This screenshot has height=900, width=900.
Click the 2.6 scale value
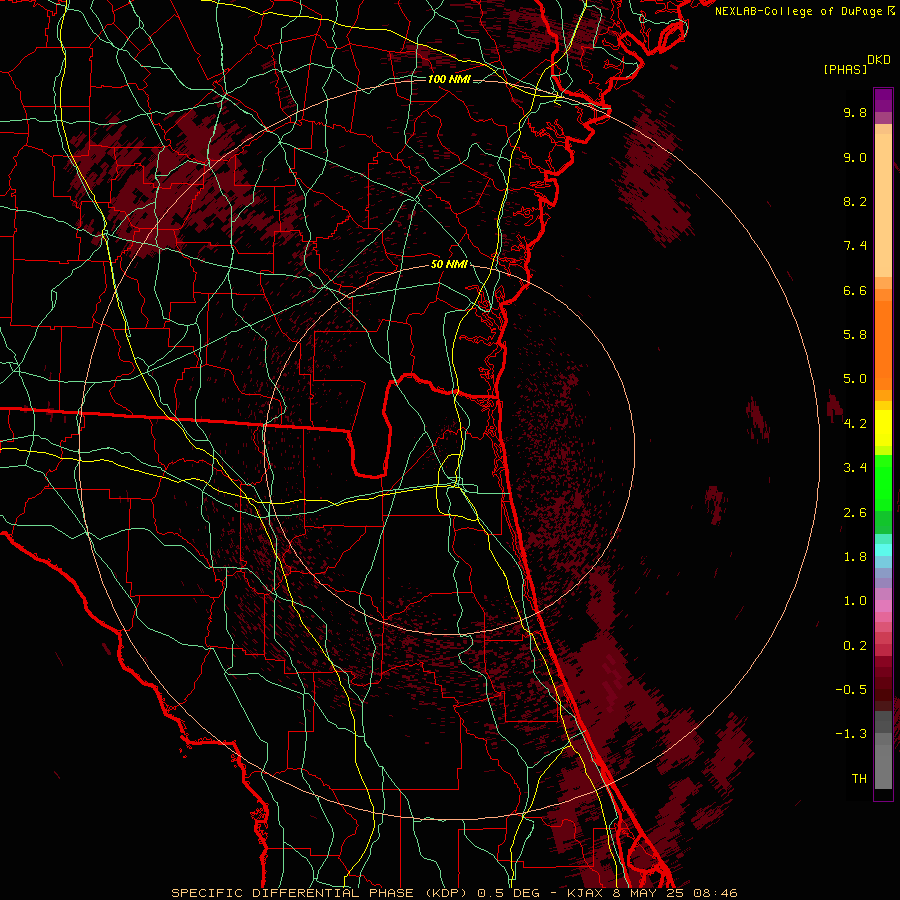click(x=855, y=513)
